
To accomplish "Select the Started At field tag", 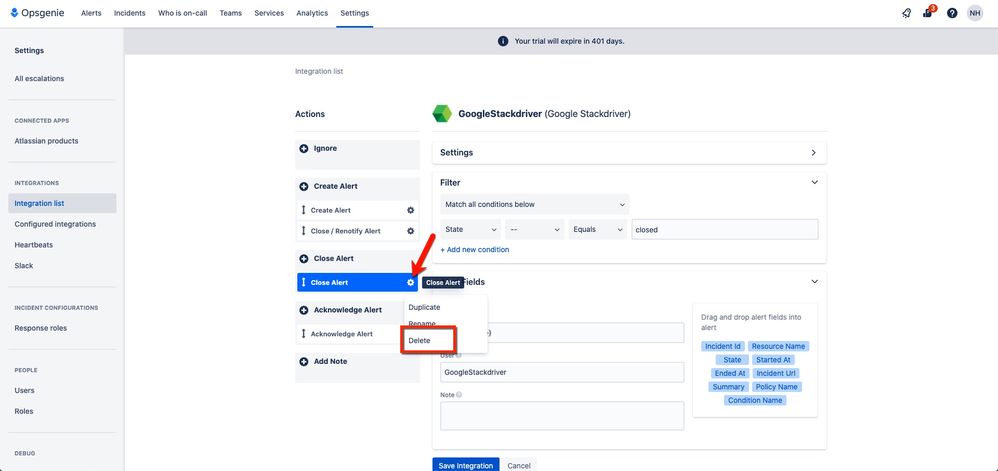I will 773,360.
